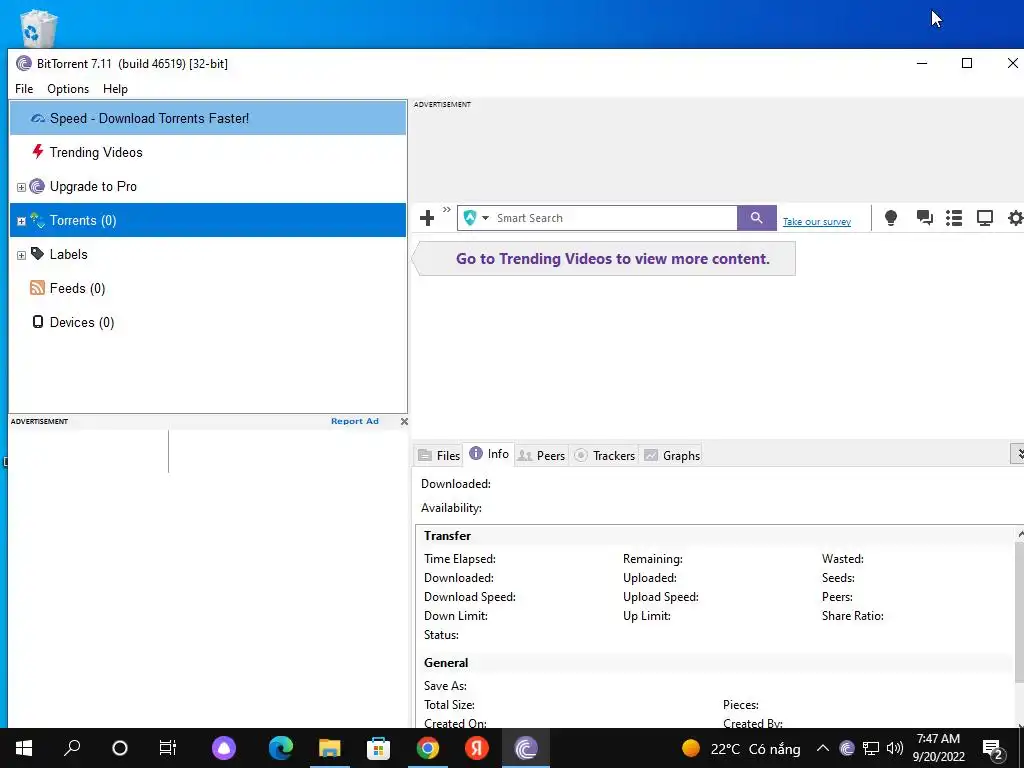Open Task View in taskbar

[x=168, y=748]
